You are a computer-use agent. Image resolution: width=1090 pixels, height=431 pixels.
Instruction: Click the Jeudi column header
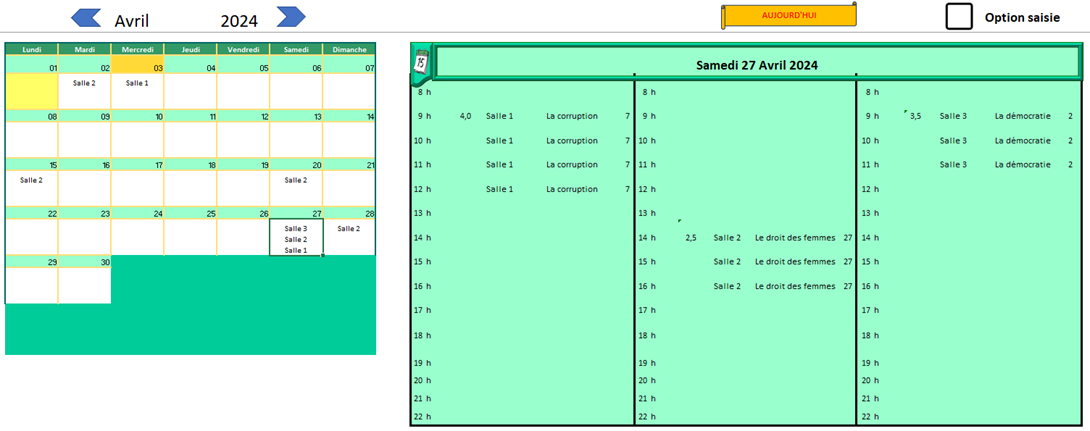point(190,49)
